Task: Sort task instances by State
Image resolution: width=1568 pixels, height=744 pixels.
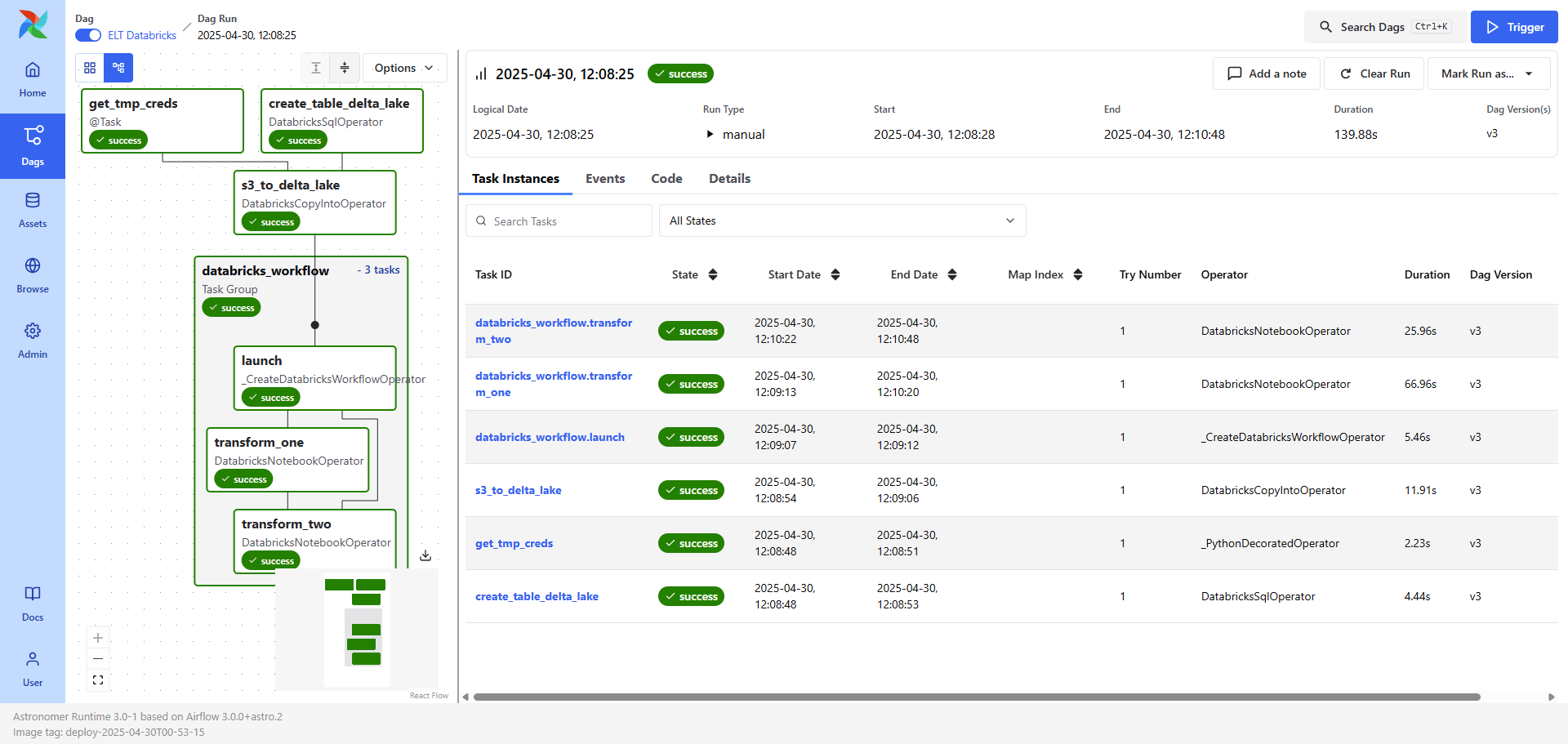Action: pos(713,274)
